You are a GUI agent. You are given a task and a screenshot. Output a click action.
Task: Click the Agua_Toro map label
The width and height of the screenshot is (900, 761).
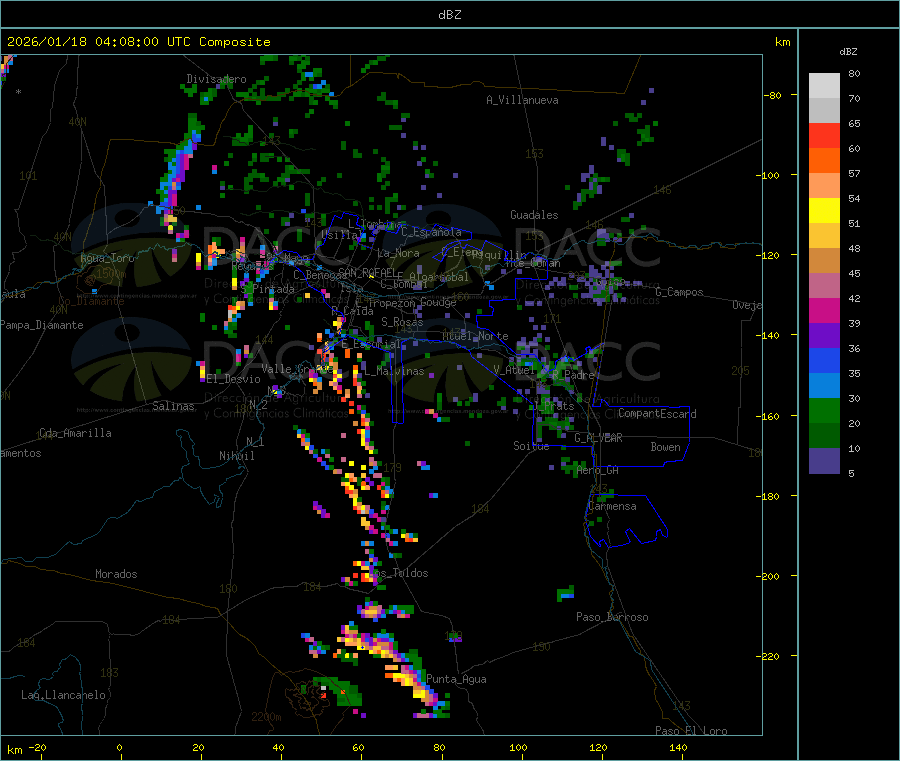click(x=107, y=258)
